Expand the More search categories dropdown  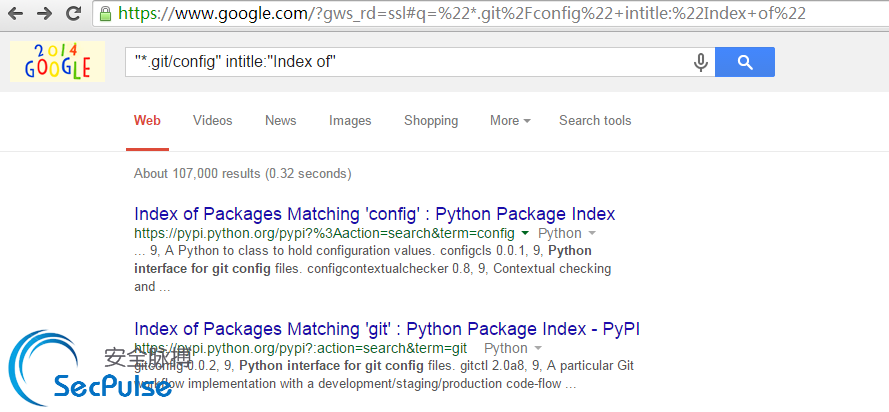point(510,120)
